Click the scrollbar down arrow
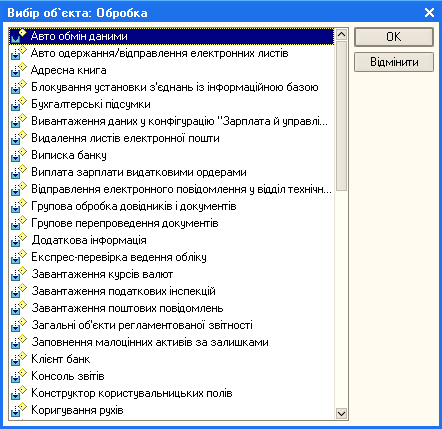 [x=341, y=414]
